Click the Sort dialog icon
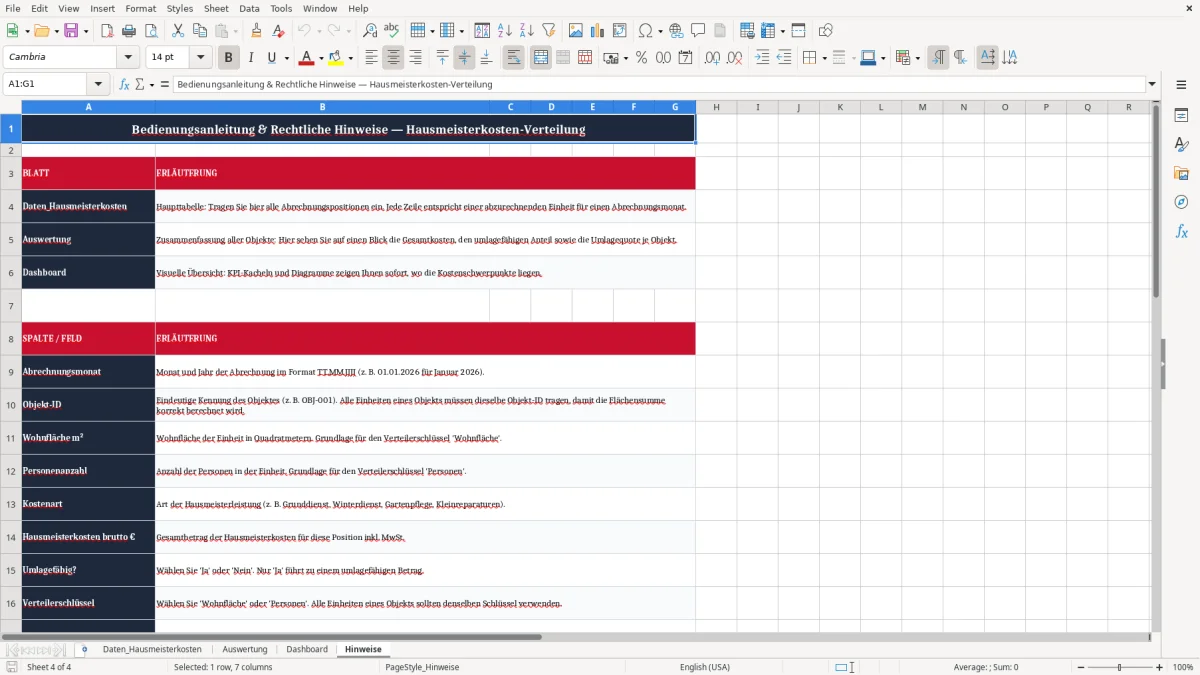This screenshot has width=1200, height=675. 482,31
